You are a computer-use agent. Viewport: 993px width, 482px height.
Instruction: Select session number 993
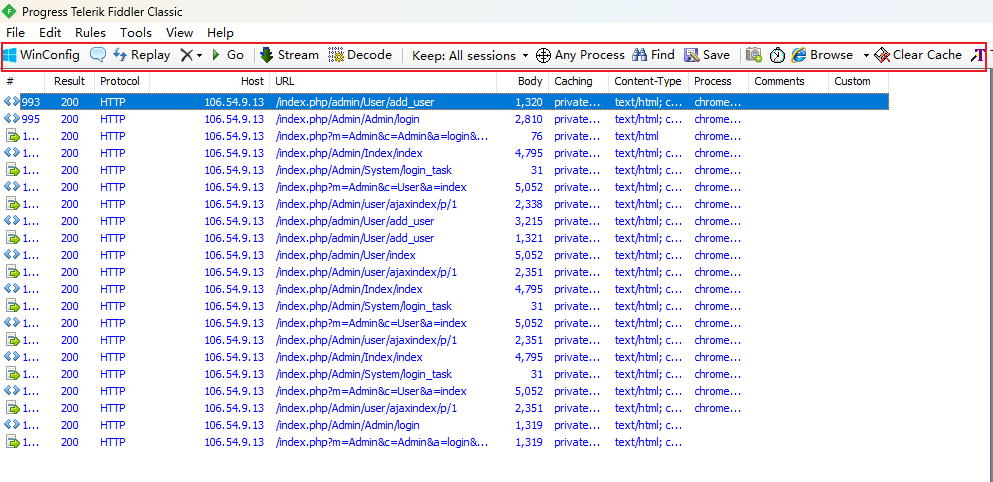click(31, 102)
